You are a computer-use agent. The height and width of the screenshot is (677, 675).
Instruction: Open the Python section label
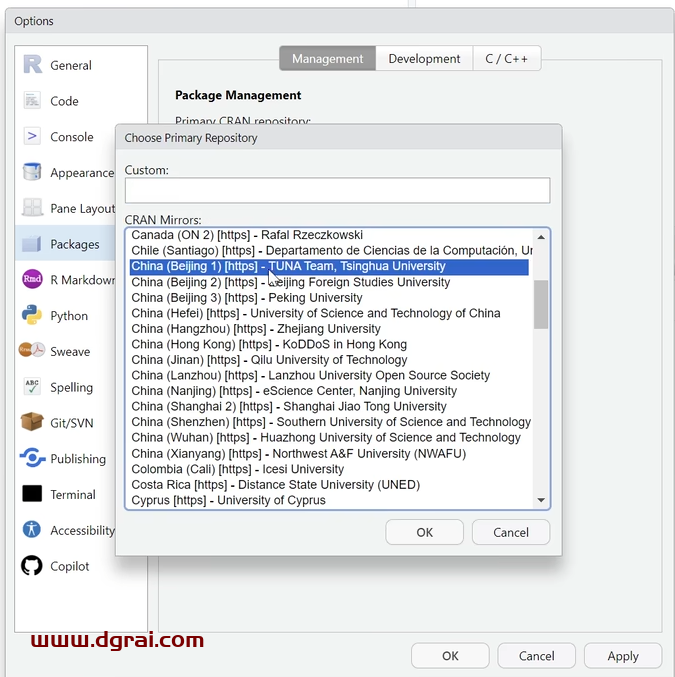coord(69,316)
